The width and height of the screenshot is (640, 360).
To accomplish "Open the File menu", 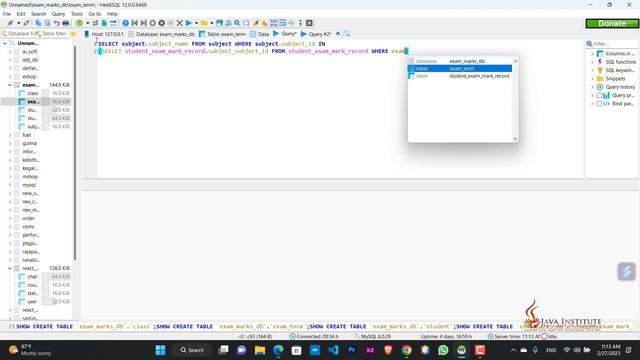I will click(x=7, y=14).
